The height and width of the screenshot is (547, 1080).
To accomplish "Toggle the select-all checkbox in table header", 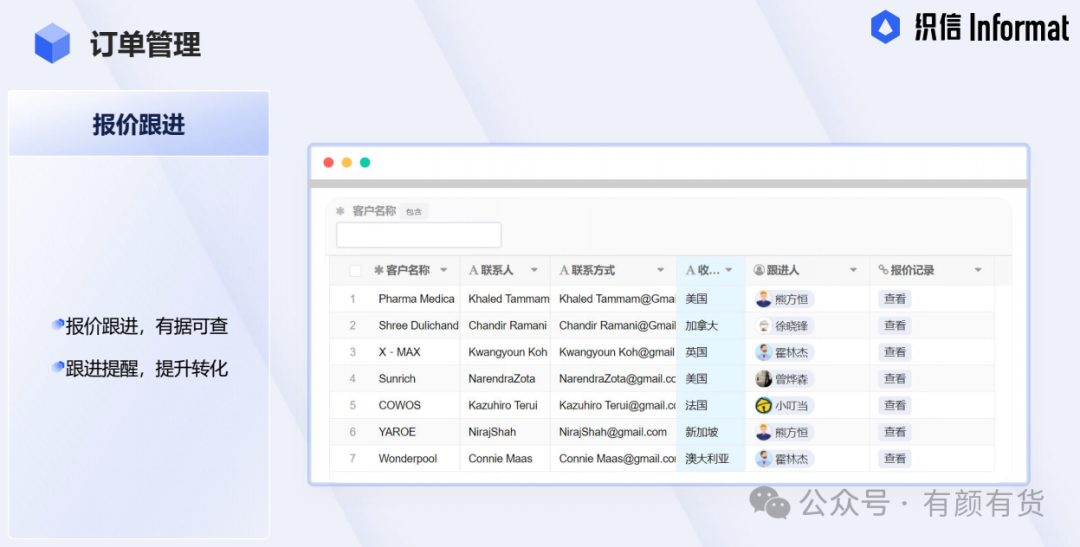I will 355,271.
